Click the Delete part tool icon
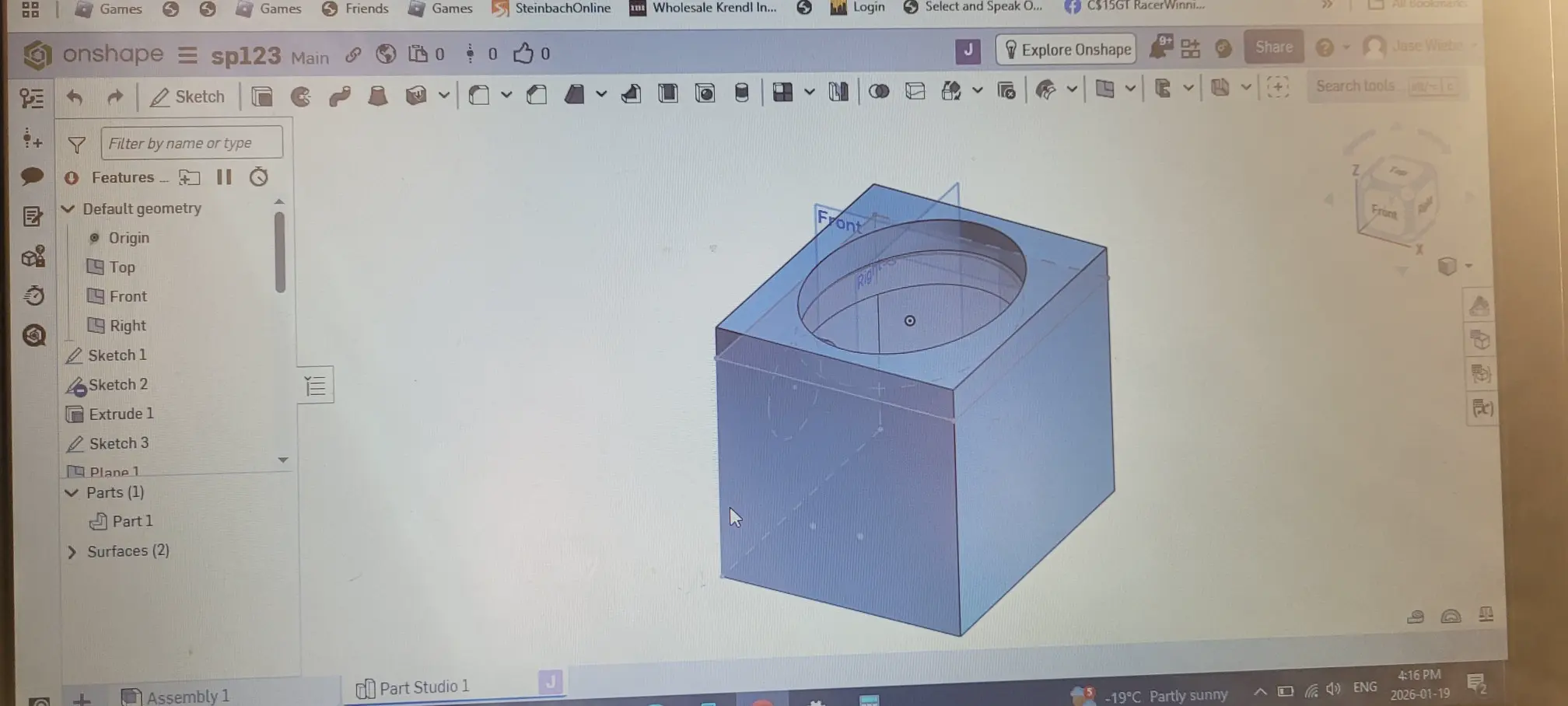 click(x=1006, y=90)
